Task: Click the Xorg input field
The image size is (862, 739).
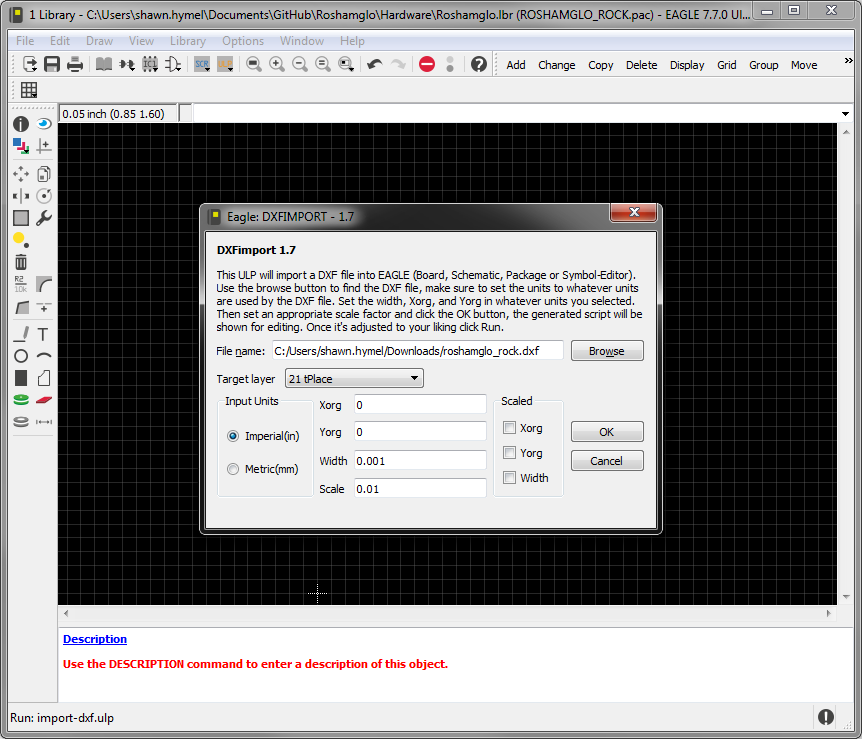Action: click(420, 405)
